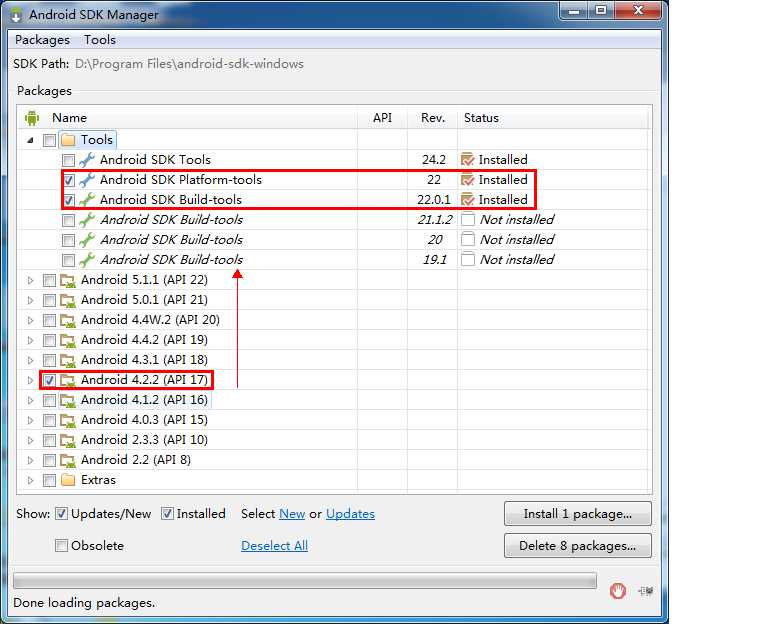The width and height of the screenshot is (768, 624).
Task: Click the Extras folder icon
Action: [x=68, y=480]
